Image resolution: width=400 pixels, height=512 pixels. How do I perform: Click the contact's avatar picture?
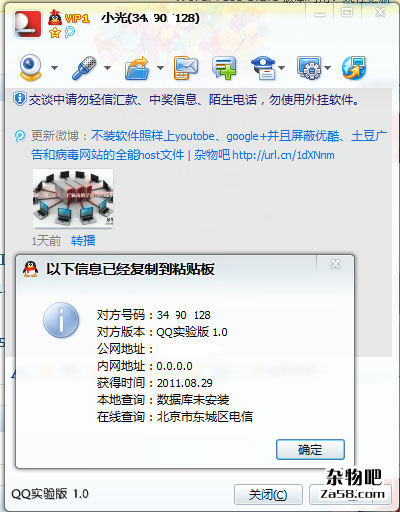pyautogui.click(x=28, y=24)
